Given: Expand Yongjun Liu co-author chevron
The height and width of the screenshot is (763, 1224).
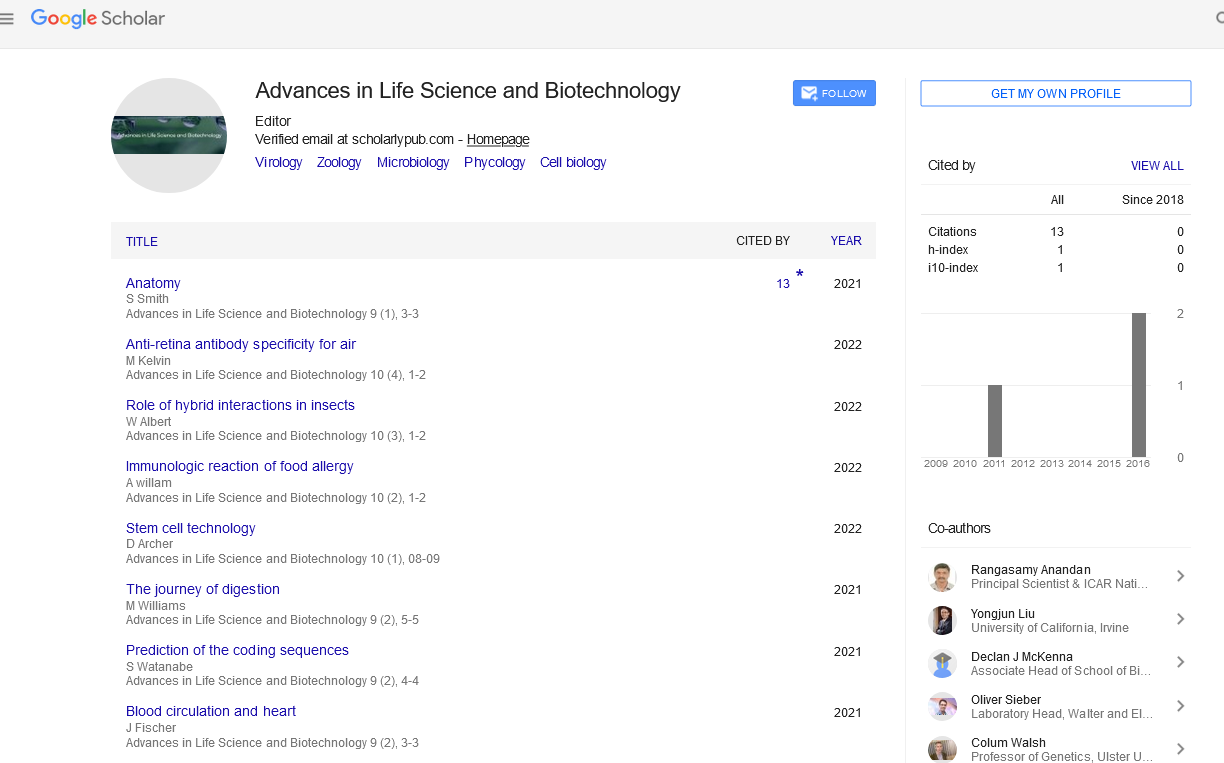Looking at the screenshot, I should pyautogui.click(x=1180, y=620).
